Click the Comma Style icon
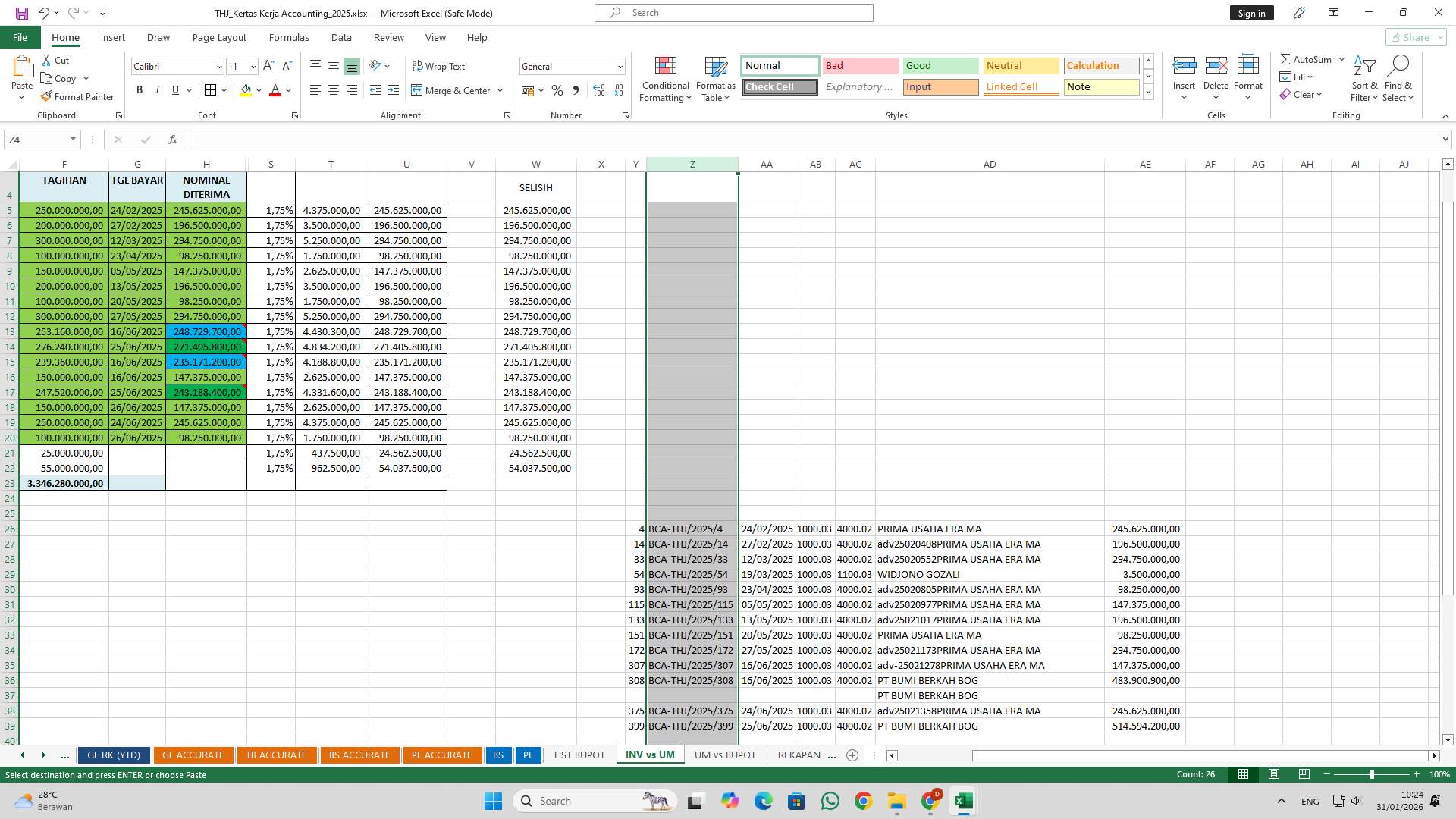1456x819 pixels. (x=576, y=90)
